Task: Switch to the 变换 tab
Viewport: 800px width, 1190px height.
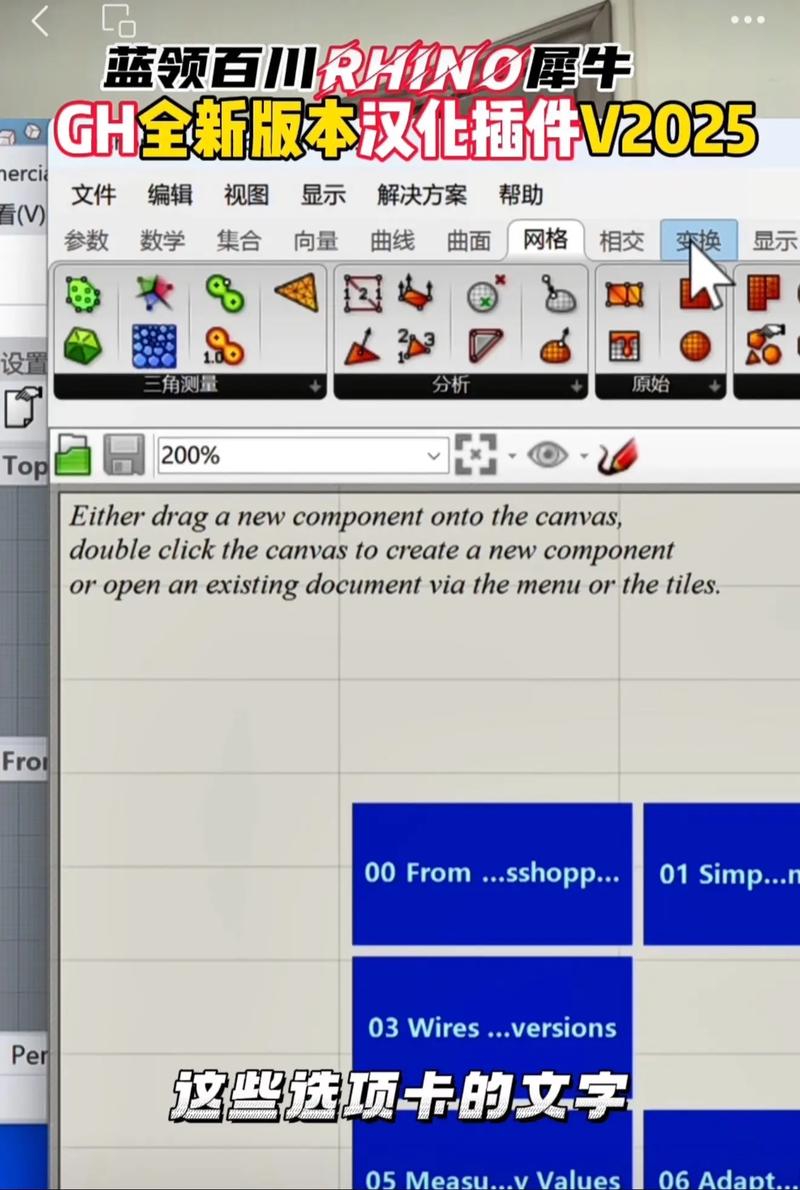Action: (698, 241)
